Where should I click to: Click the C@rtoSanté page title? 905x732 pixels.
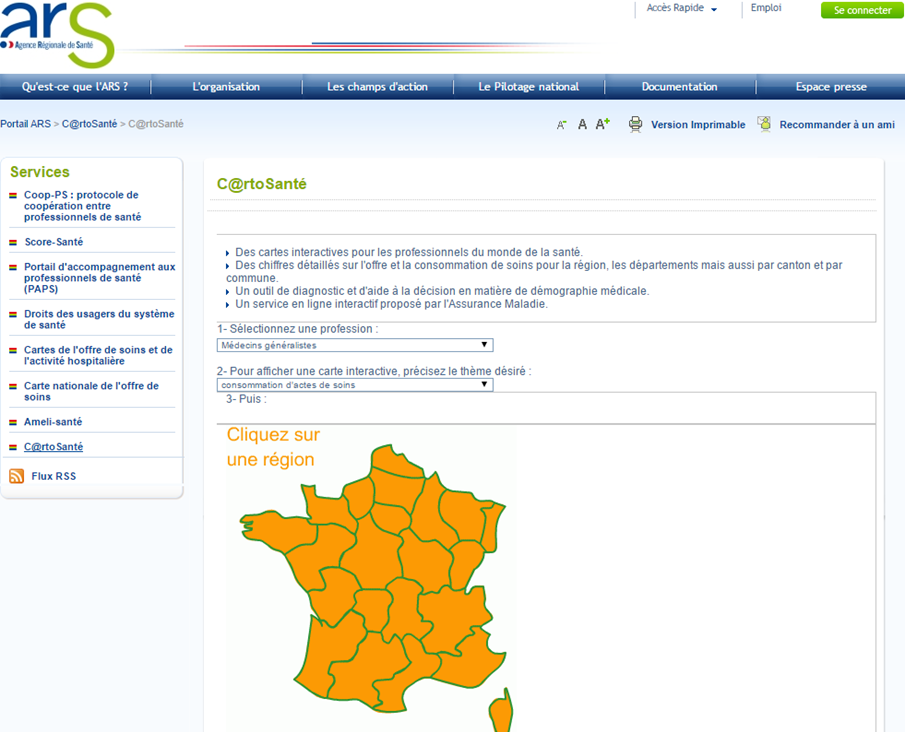click(x=261, y=184)
